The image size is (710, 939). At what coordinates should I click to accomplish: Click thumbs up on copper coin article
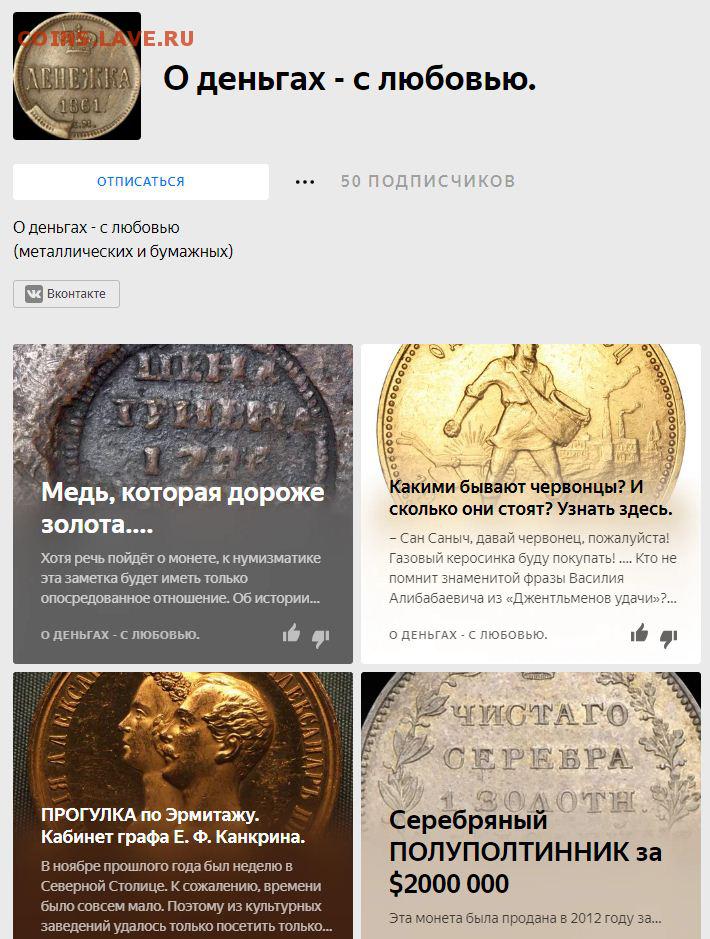(292, 633)
